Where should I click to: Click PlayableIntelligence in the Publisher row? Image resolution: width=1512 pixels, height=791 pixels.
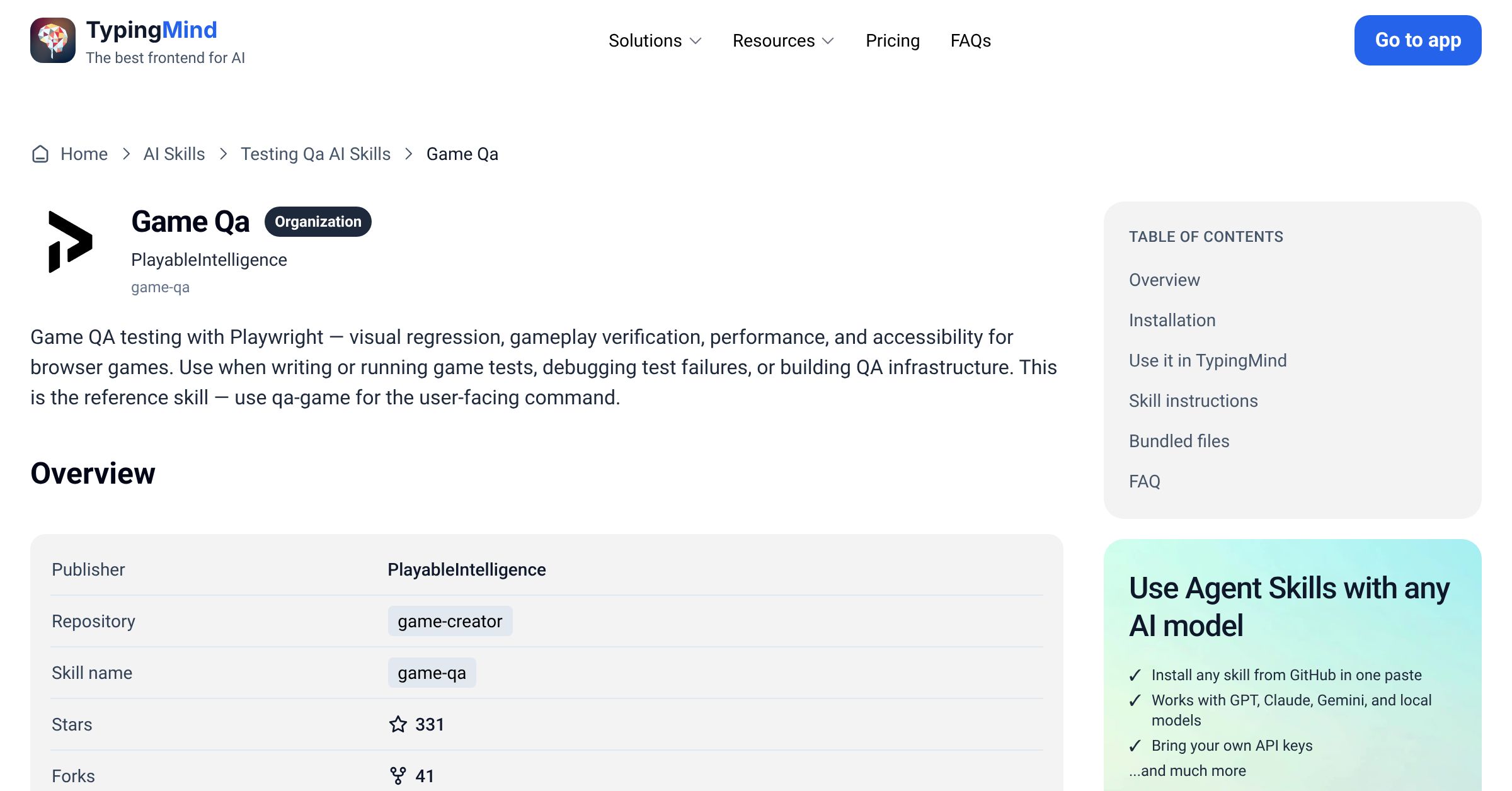[467, 569]
